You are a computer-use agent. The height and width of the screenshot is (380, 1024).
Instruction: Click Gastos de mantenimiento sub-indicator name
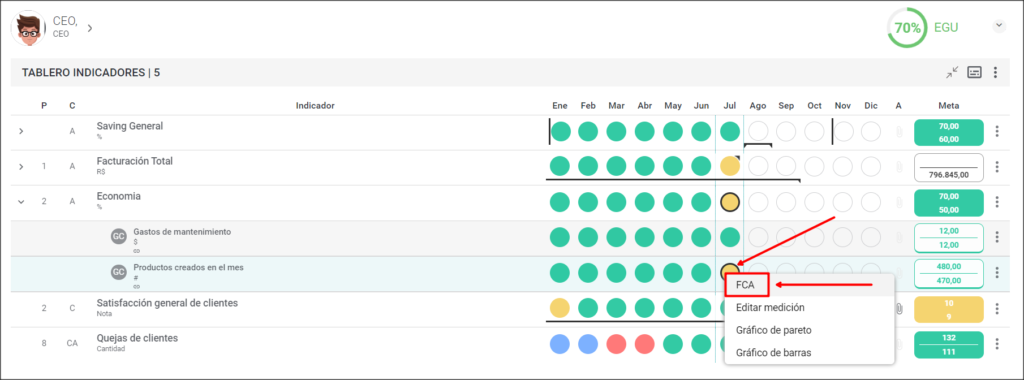(x=182, y=232)
